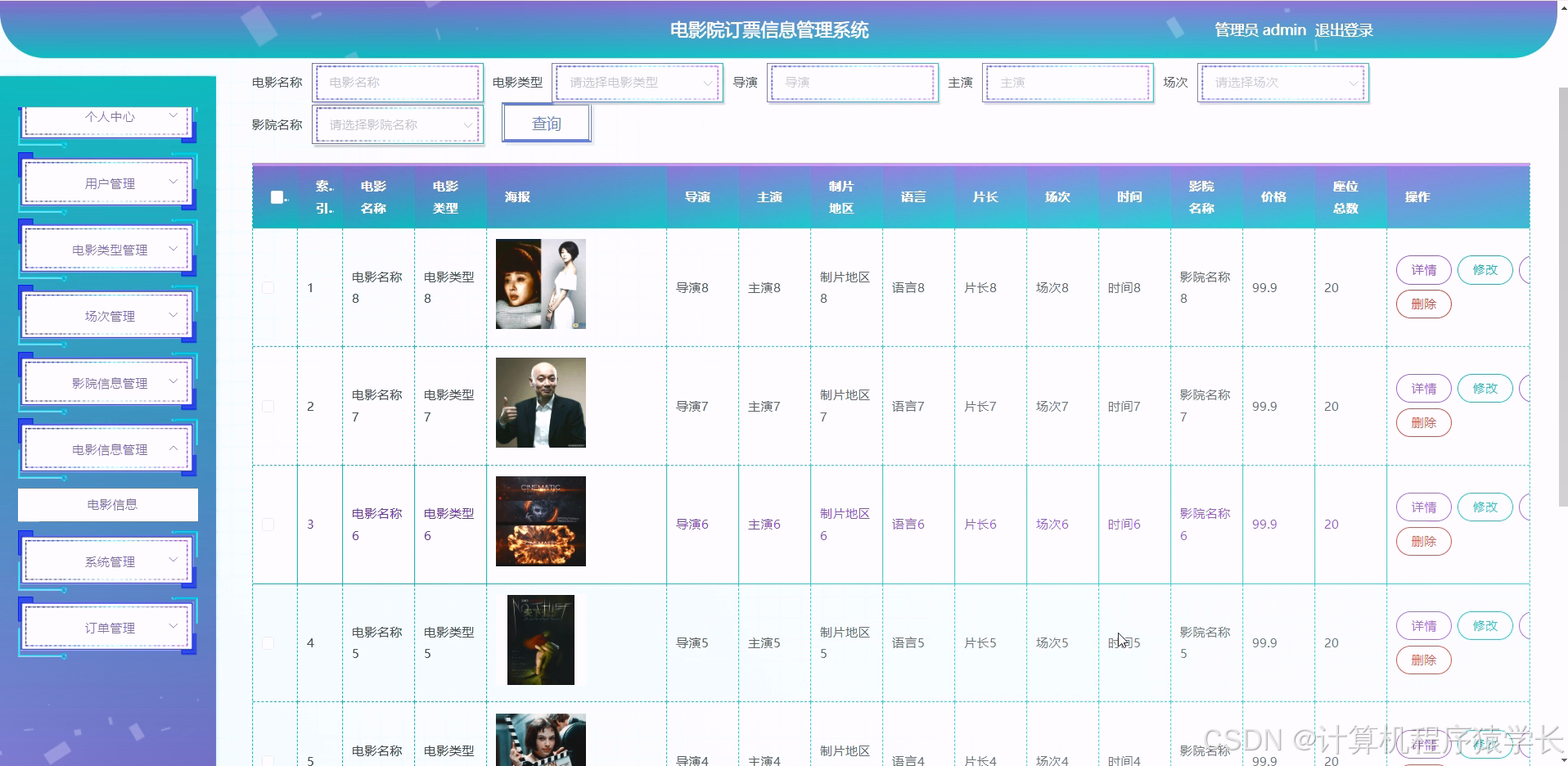Check the row checkbox for 电影名称6
This screenshot has height=766, width=1568.
[x=268, y=525]
